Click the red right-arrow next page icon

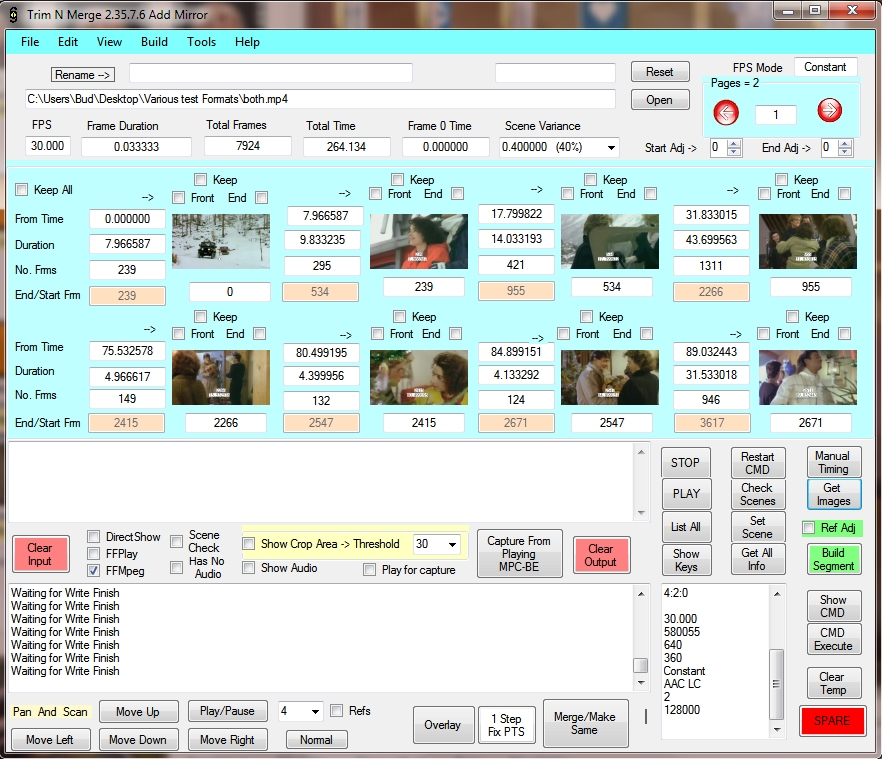[x=830, y=110]
